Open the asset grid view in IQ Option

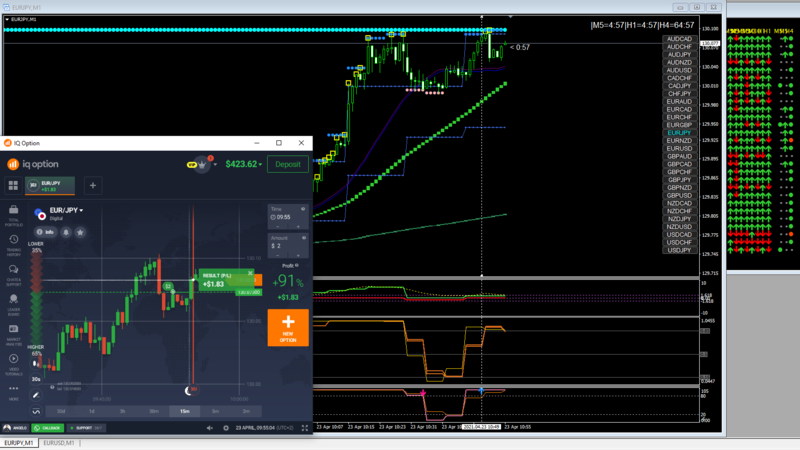(x=13, y=186)
